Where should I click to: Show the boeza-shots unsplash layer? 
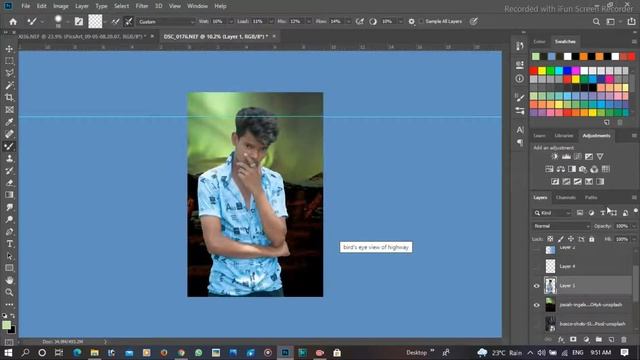point(536,324)
